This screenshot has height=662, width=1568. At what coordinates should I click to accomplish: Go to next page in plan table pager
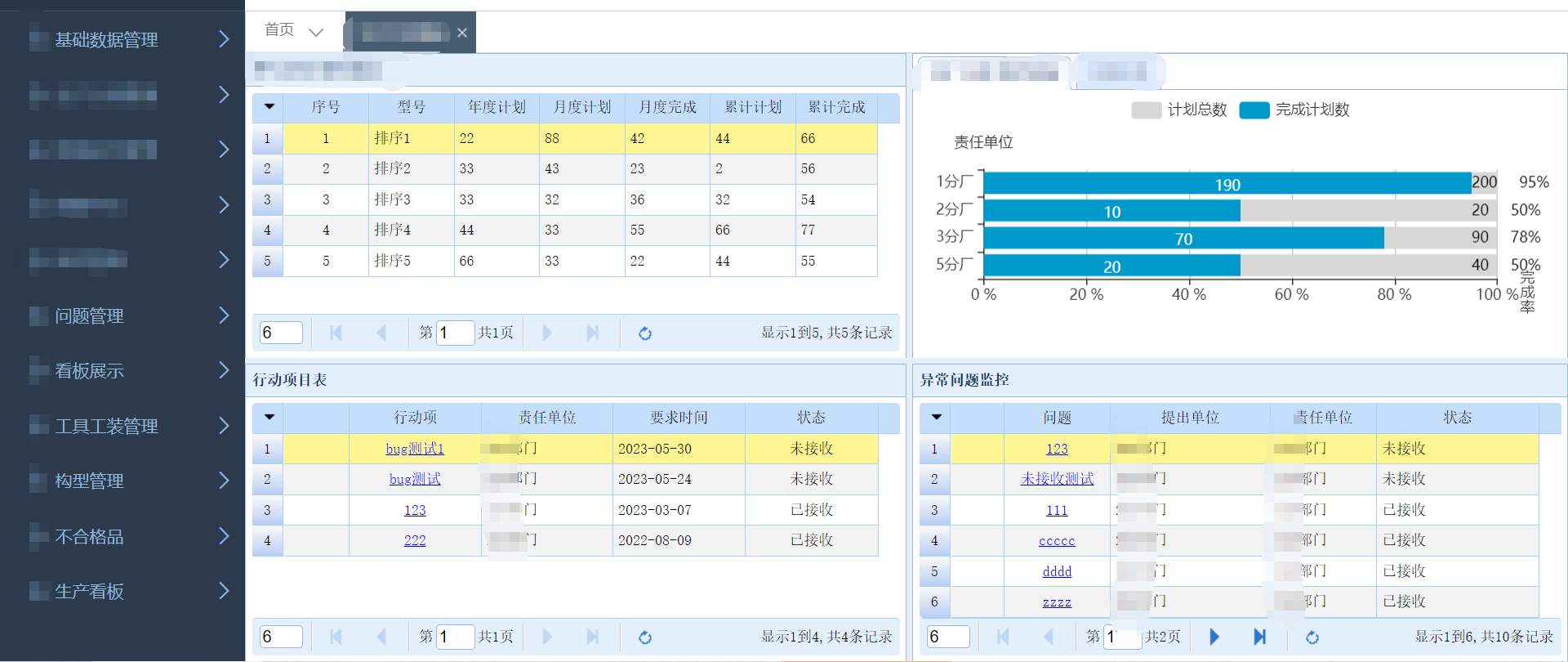pyautogui.click(x=547, y=333)
